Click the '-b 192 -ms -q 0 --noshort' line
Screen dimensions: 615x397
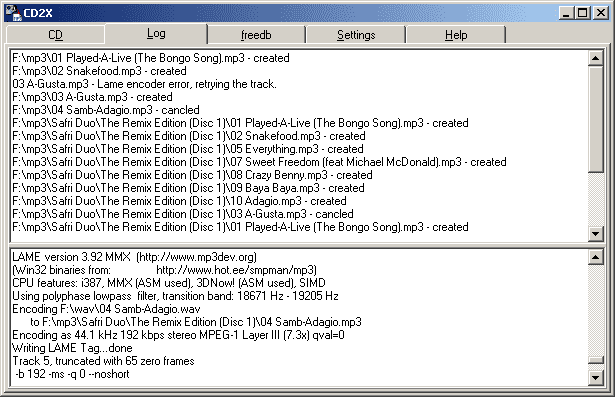[x=73, y=374]
